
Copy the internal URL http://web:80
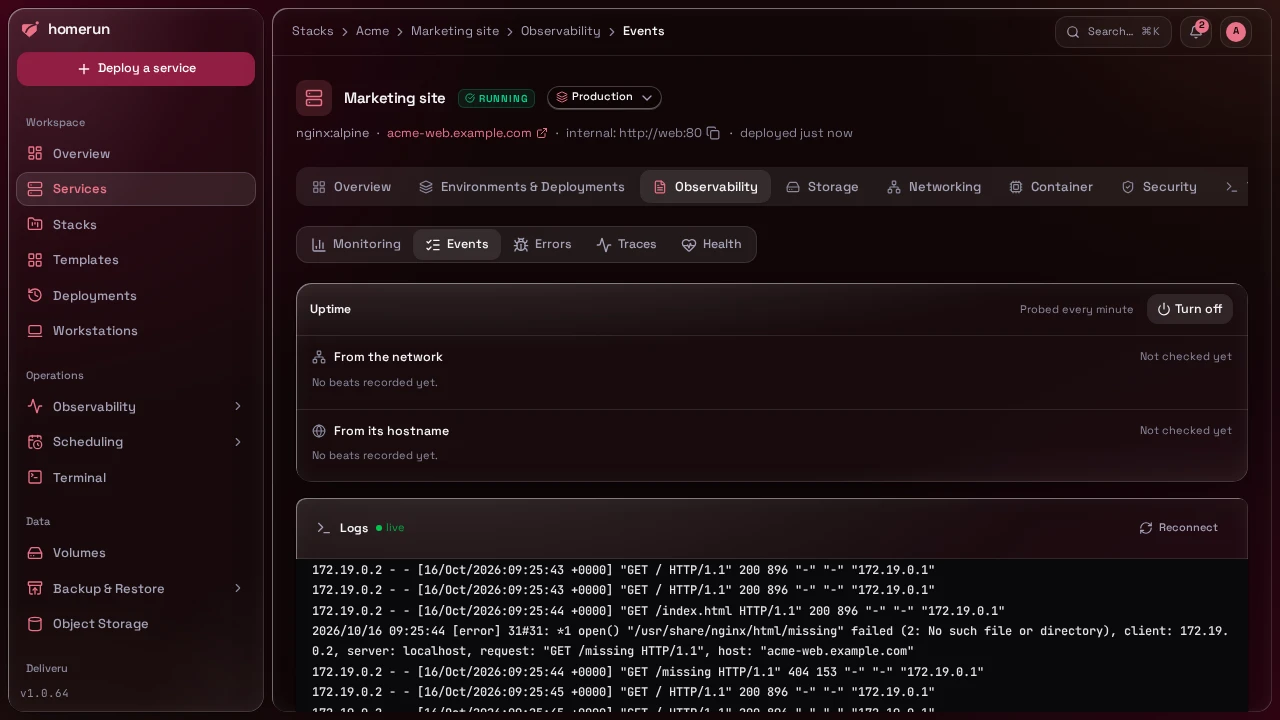pyautogui.click(x=713, y=133)
